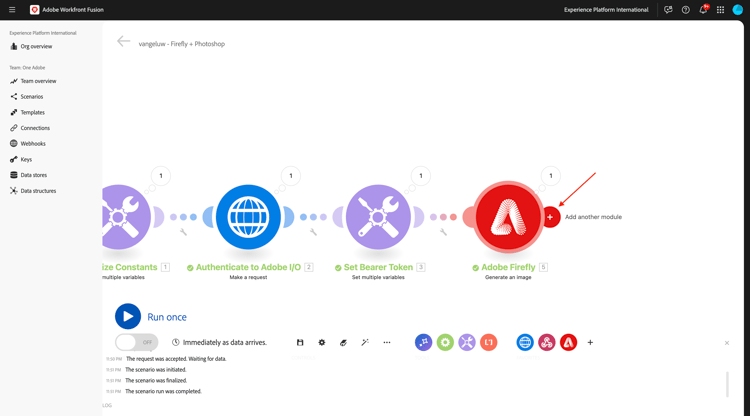Click the plus to add another module
Screen dimensions: 750x416
(550, 217)
